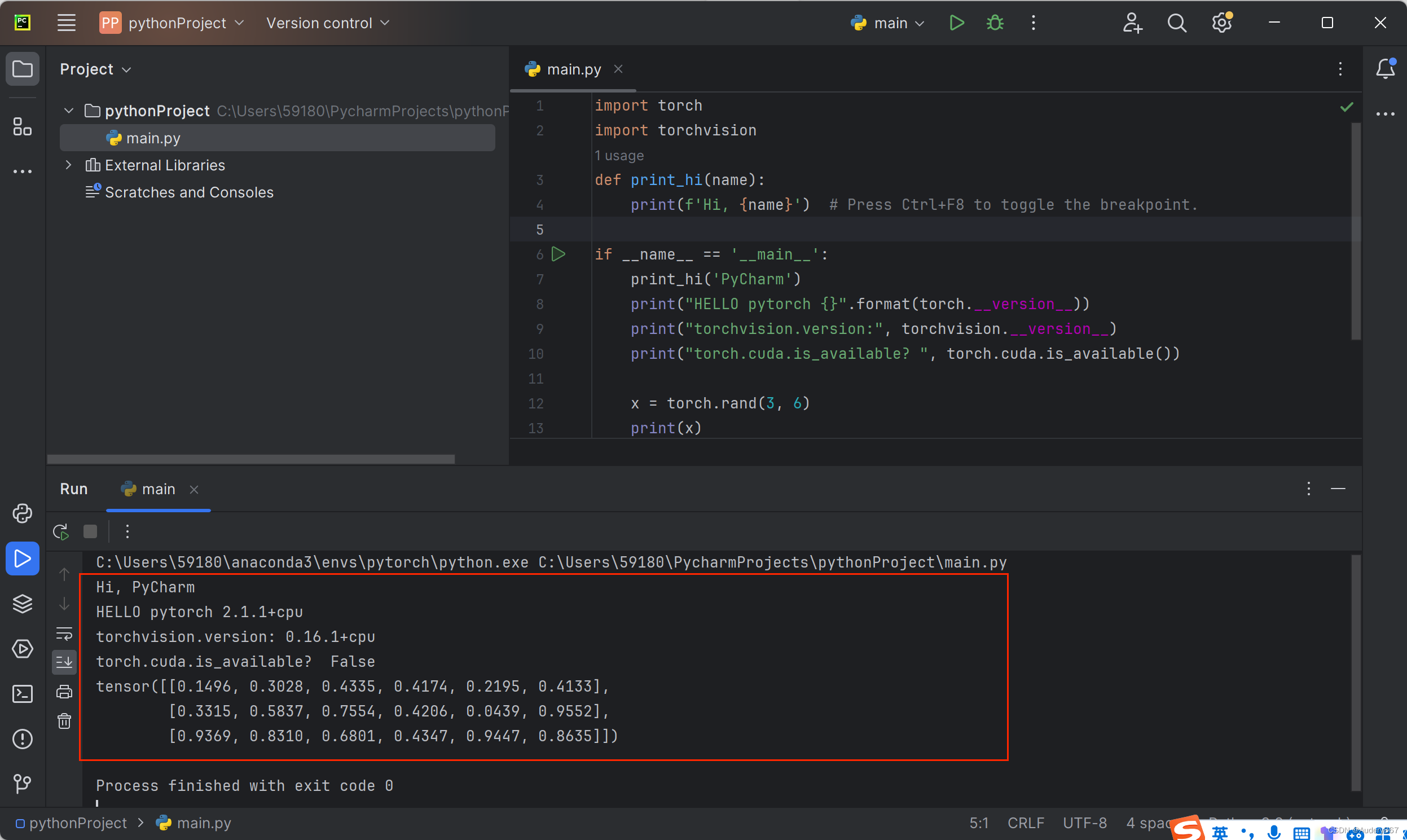Open the Python Console tool window
This screenshot has width=1407, height=840.
23,513
